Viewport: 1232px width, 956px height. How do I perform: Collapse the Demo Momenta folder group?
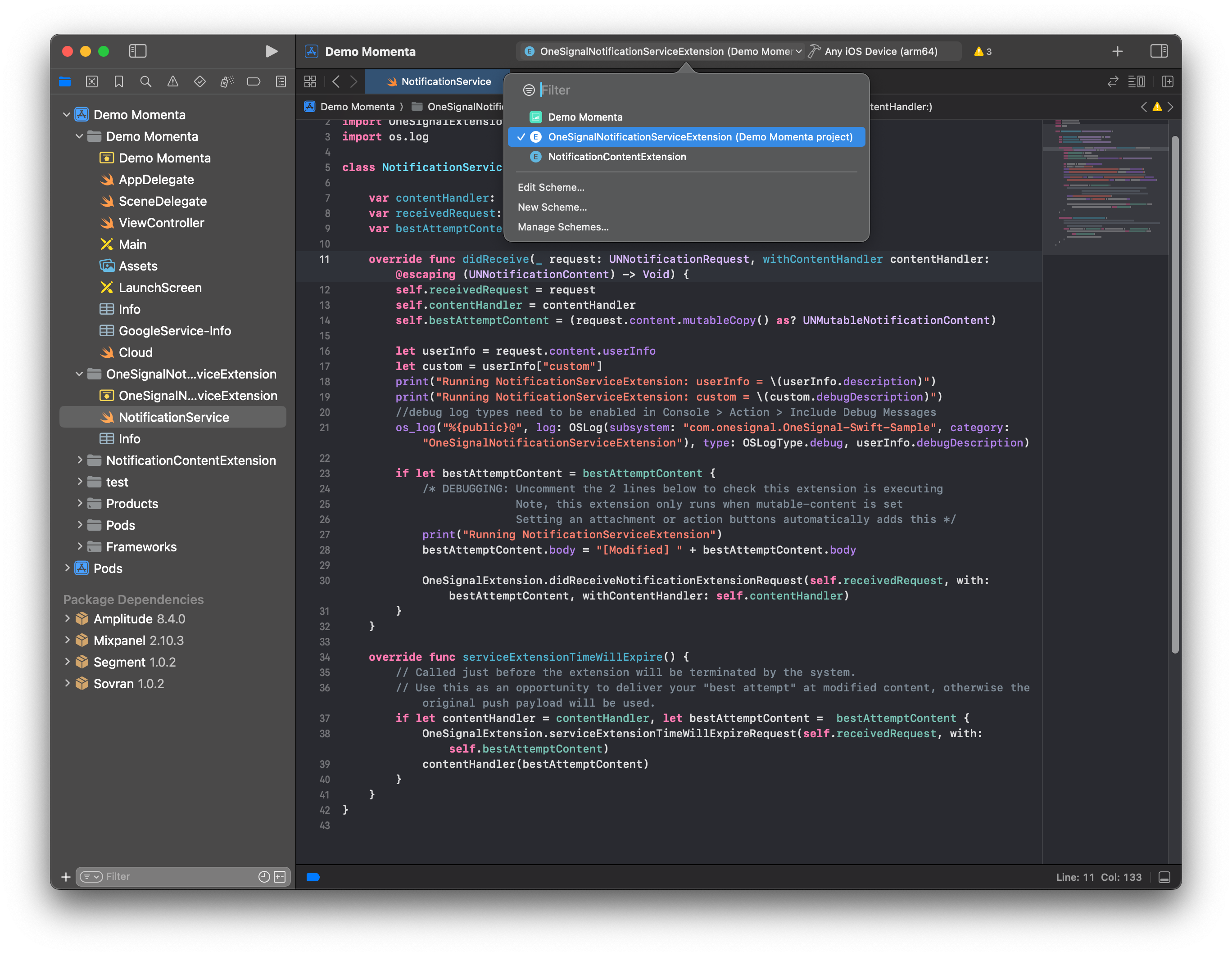[80, 136]
